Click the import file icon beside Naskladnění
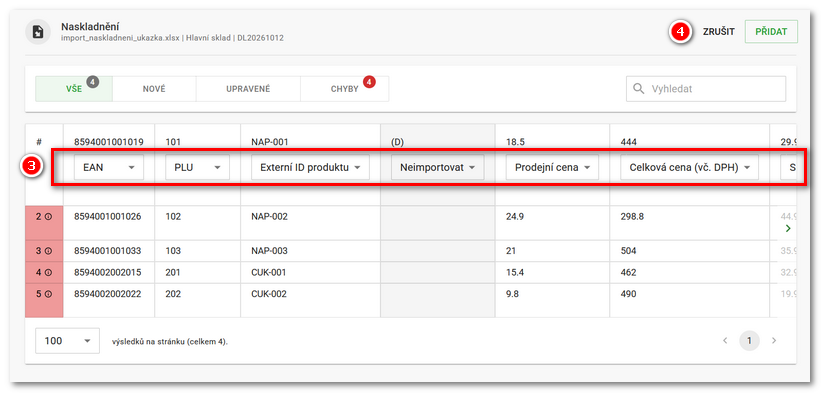 (x=38, y=32)
